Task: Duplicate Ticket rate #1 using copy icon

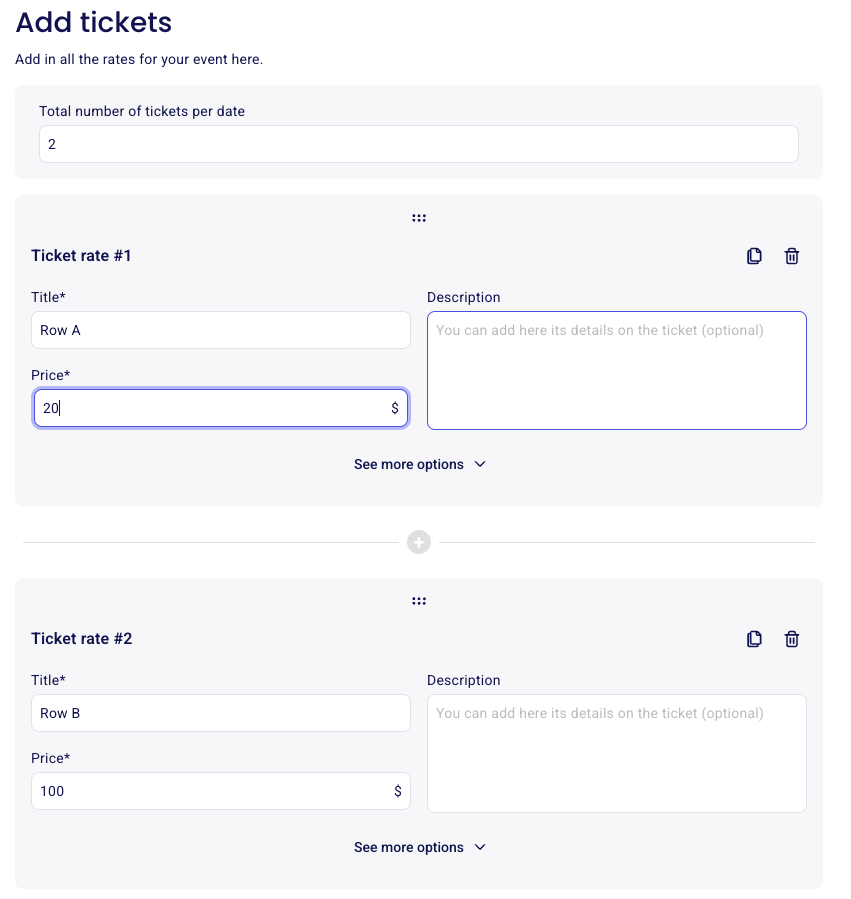Action: [755, 256]
